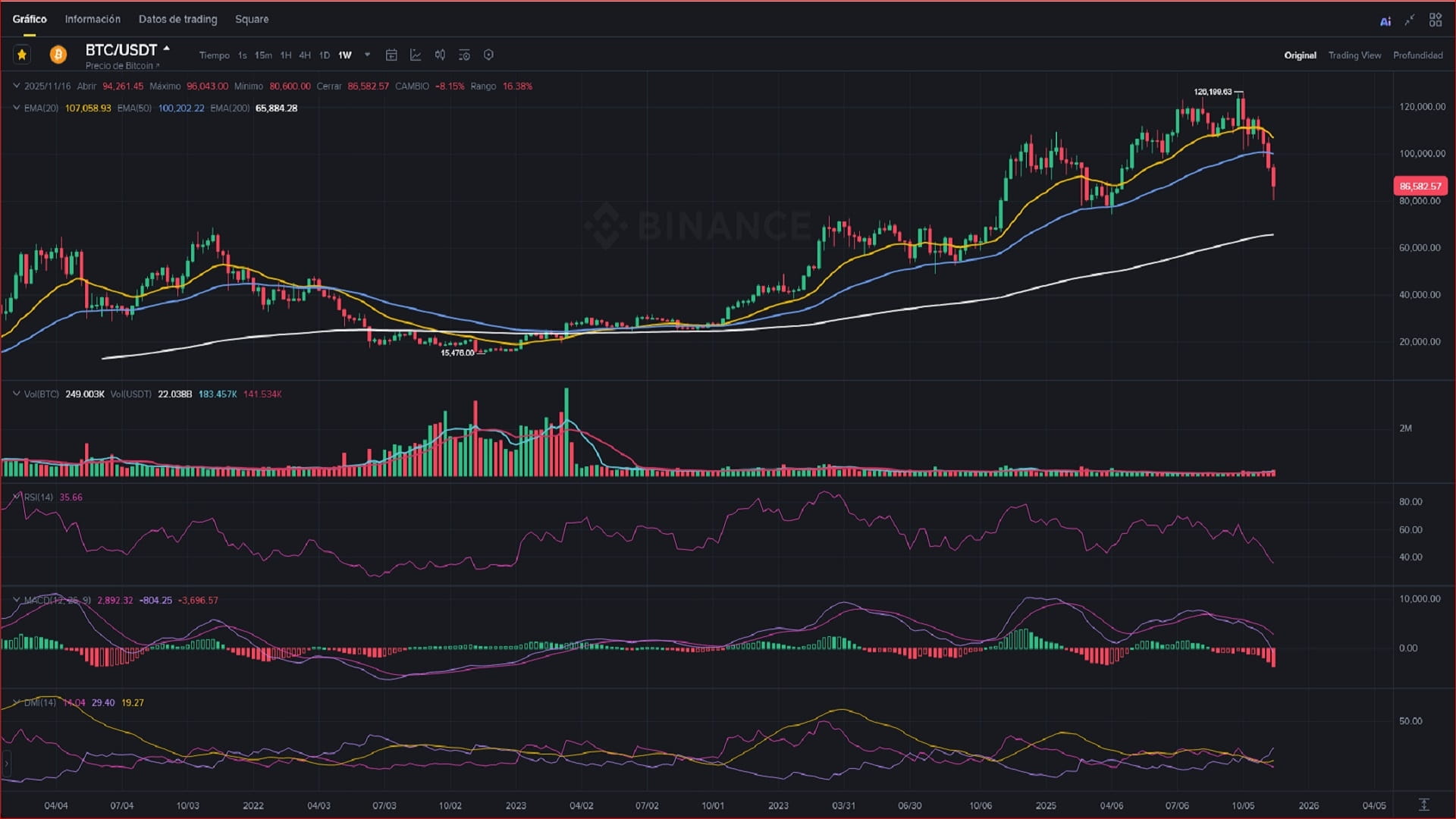Click the calendar date-jump icon
Viewport: 1456px width, 819px height.
pyautogui.click(x=391, y=55)
